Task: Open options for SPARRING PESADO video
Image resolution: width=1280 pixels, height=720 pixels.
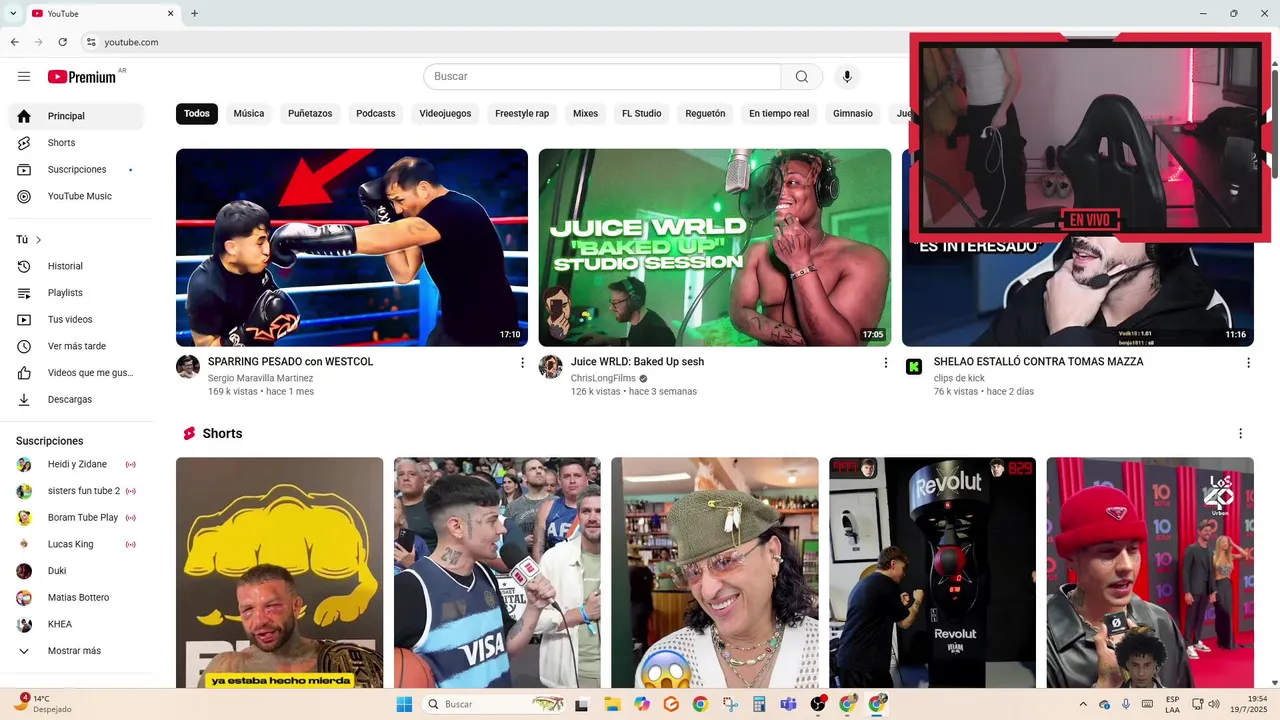Action: click(x=522, y=363)
